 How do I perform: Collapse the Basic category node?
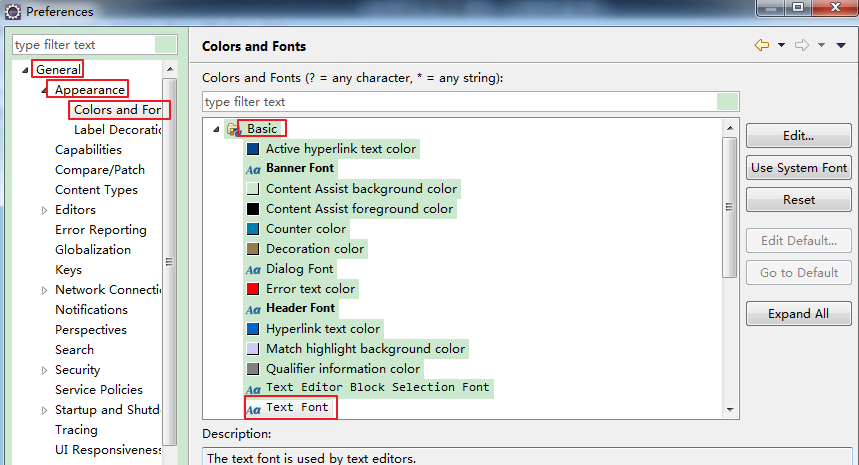pos(216,129)
